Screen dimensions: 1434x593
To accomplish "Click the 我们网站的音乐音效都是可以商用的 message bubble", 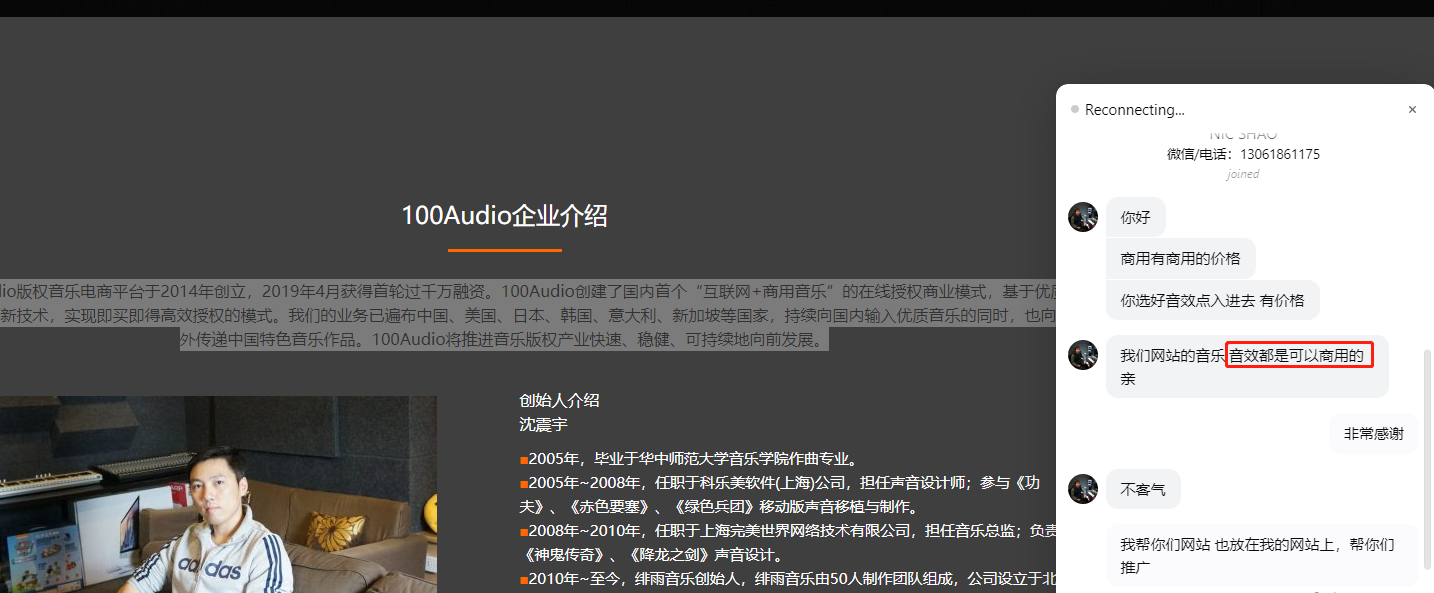I will tap(1247, 366).
